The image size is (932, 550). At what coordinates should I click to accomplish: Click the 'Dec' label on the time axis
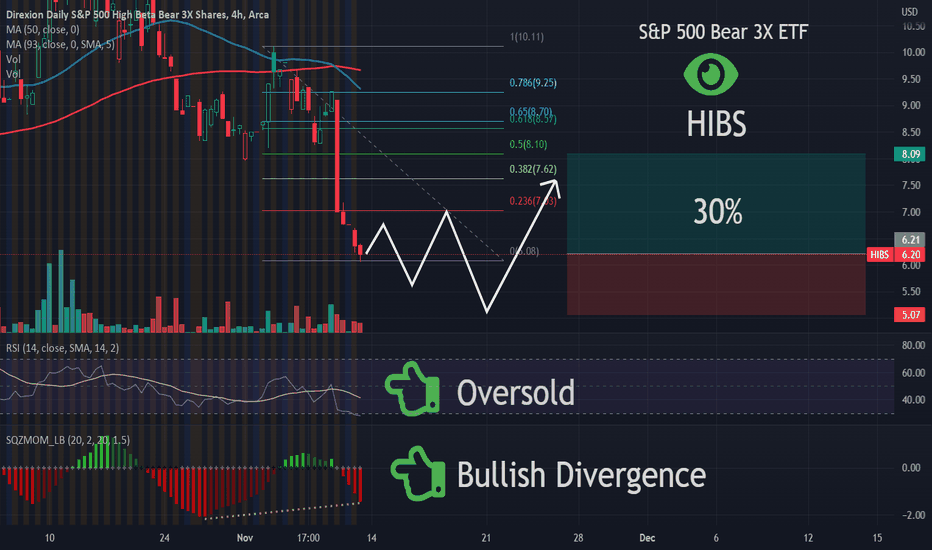pos(647,538)
